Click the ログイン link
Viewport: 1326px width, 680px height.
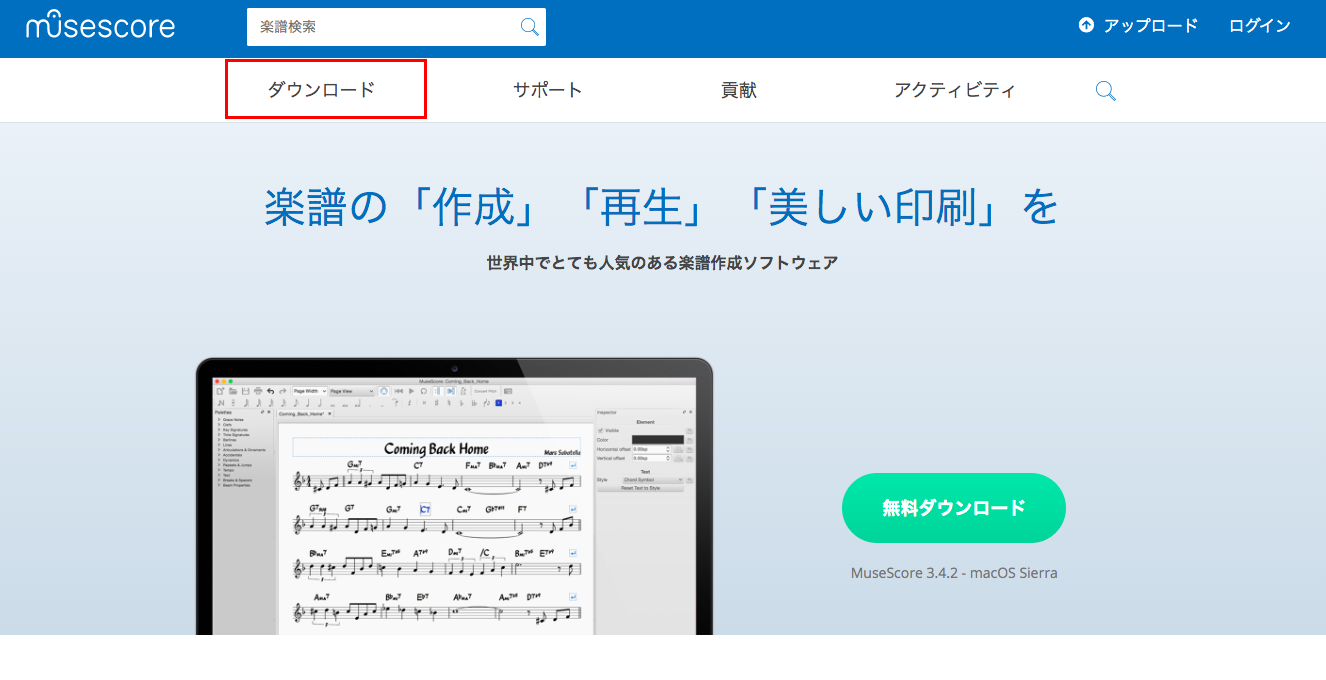(x=1259, y=25)
